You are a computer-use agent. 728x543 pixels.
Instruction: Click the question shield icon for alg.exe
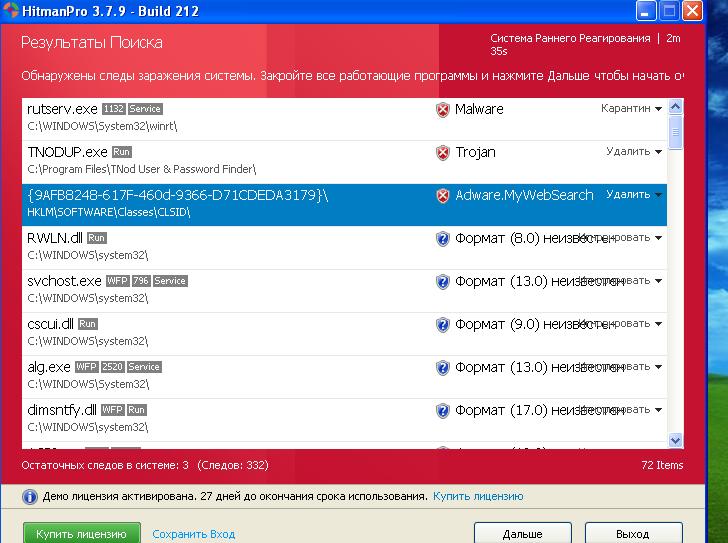443,368
